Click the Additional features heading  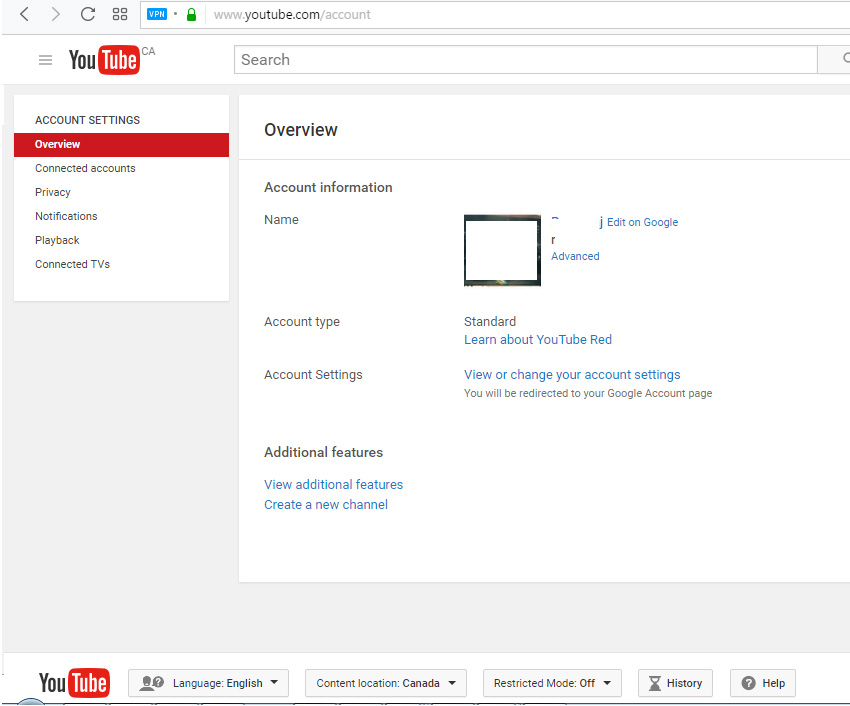323,452
